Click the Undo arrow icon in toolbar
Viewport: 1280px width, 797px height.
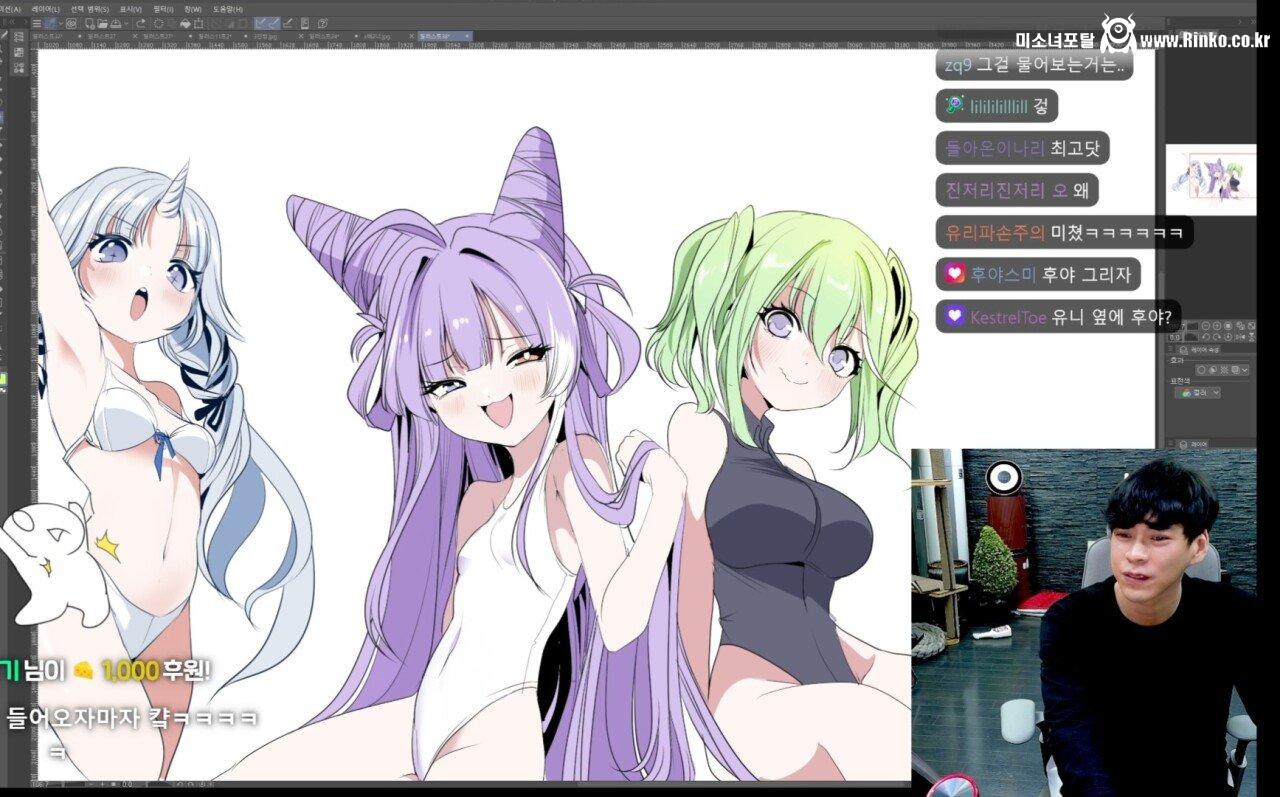coord(139,23)
